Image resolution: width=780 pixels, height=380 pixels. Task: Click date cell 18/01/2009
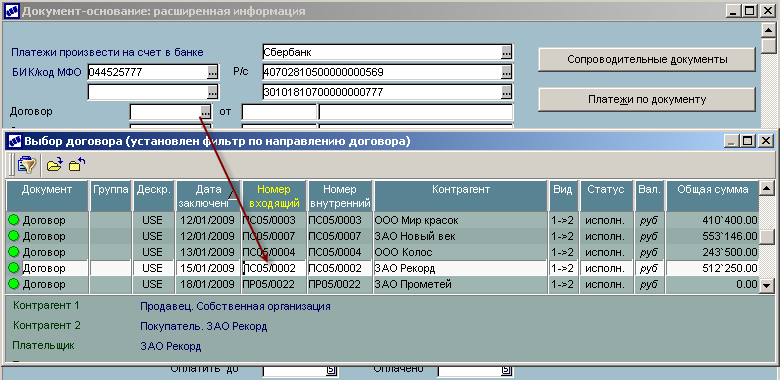point(208,284)
